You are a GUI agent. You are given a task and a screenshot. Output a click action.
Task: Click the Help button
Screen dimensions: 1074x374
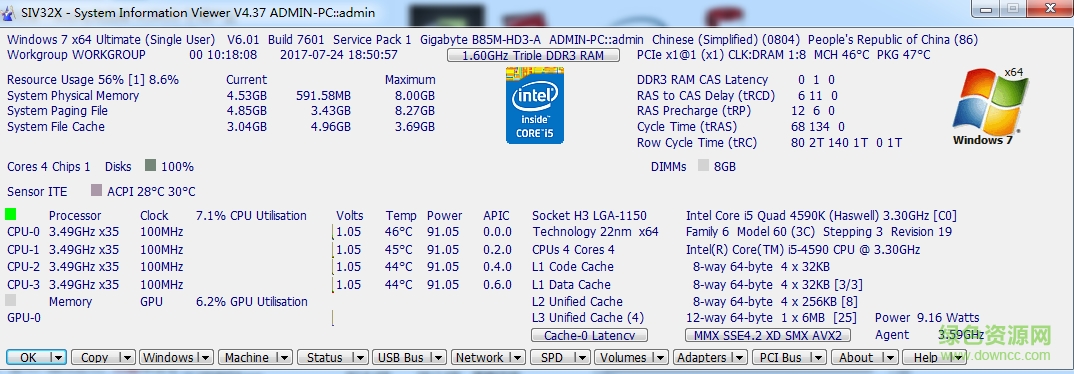[926, 357]
